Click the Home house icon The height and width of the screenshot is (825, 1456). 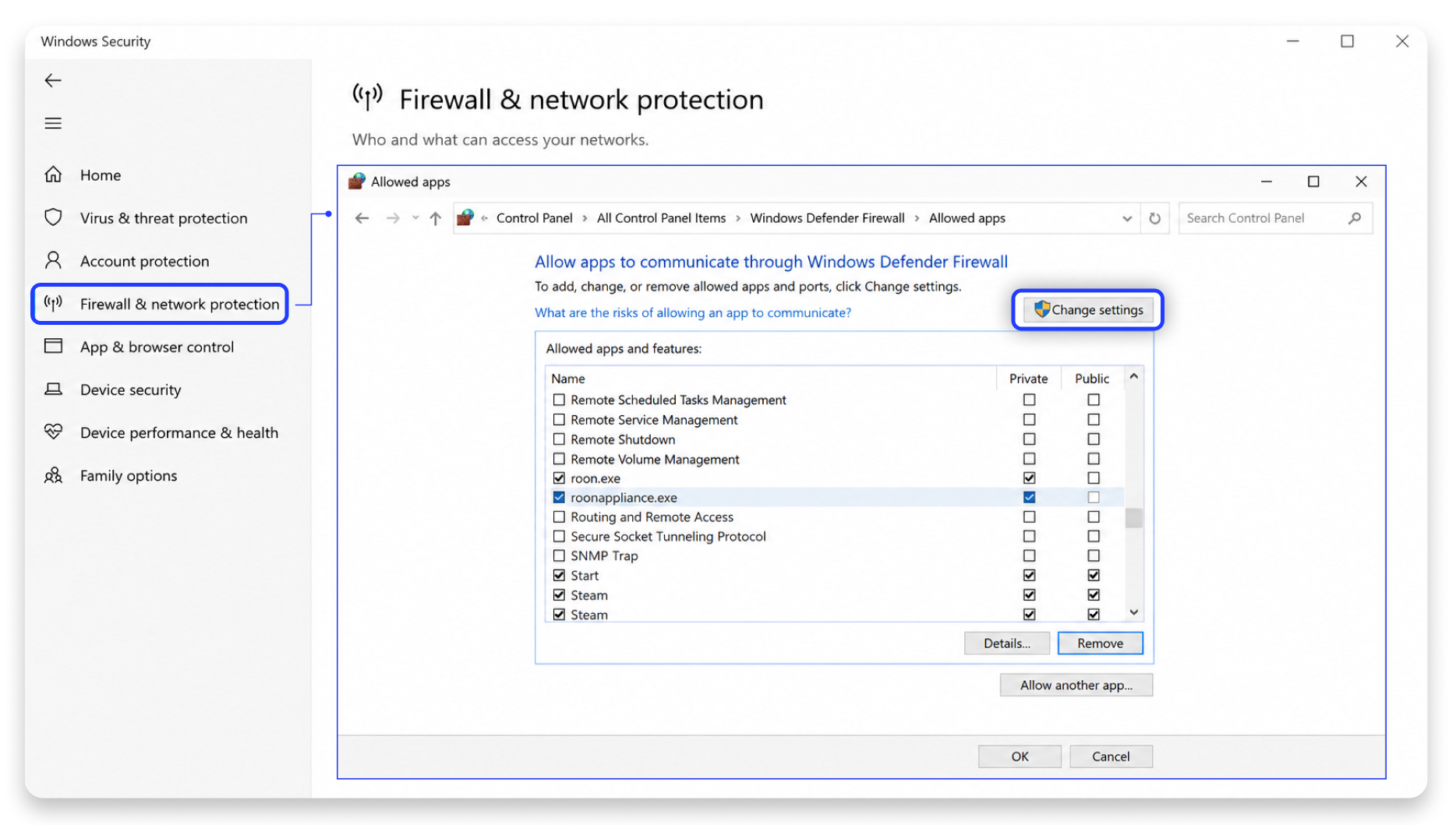point(53,175)
